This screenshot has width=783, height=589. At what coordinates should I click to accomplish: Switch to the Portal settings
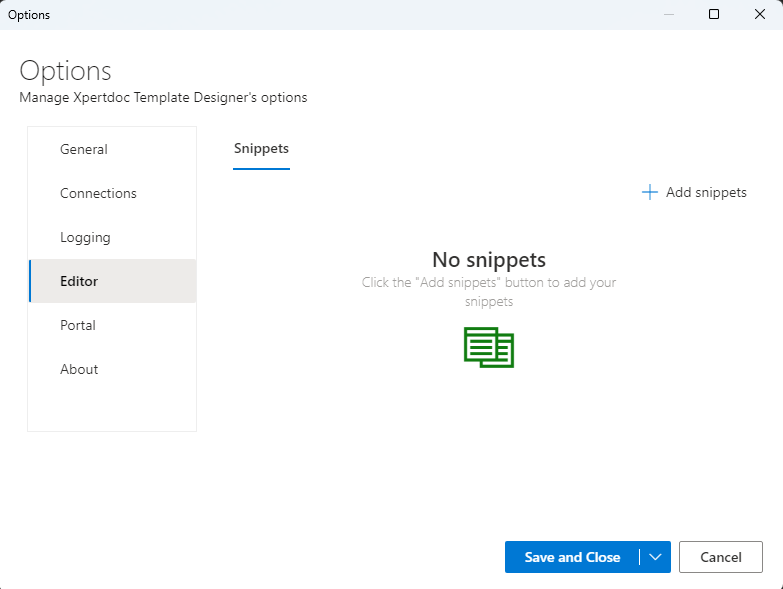(78, 325)
